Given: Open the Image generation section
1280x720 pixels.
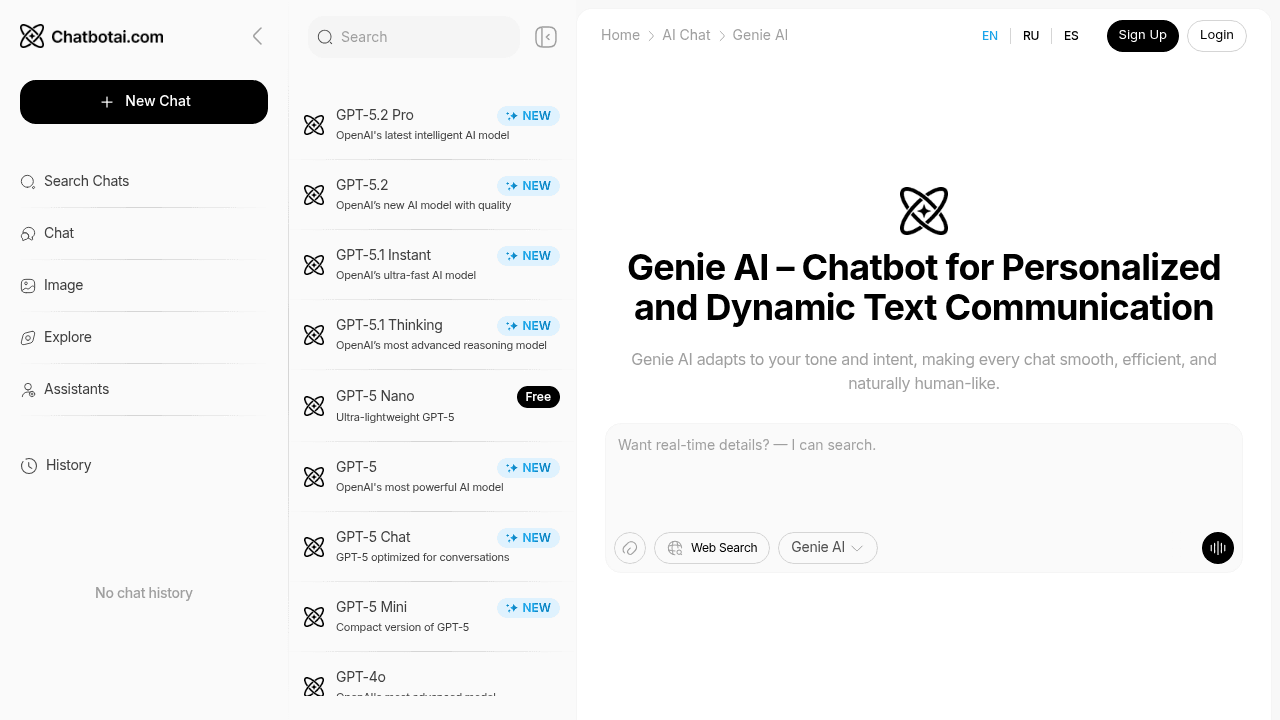Looking at the screenshot, I should (x=63, y=285).
